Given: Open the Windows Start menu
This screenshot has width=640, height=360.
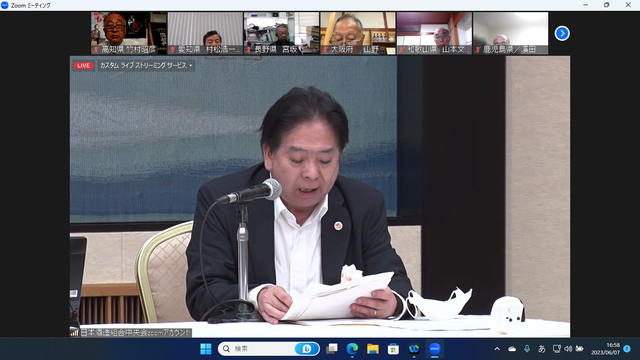Looking at the screenshot, I should click(x=206, y=349).
